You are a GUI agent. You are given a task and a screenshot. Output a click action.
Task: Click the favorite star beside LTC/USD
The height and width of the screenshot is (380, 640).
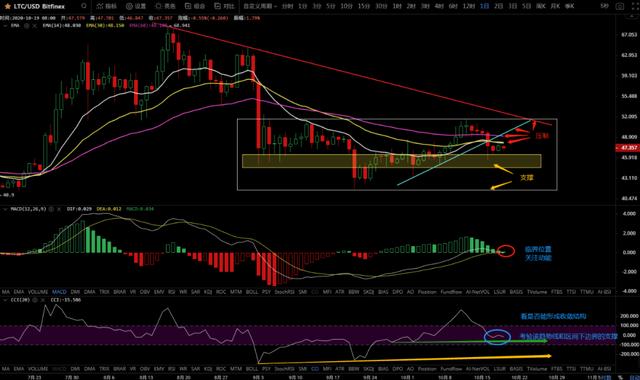tap(7, 7)
